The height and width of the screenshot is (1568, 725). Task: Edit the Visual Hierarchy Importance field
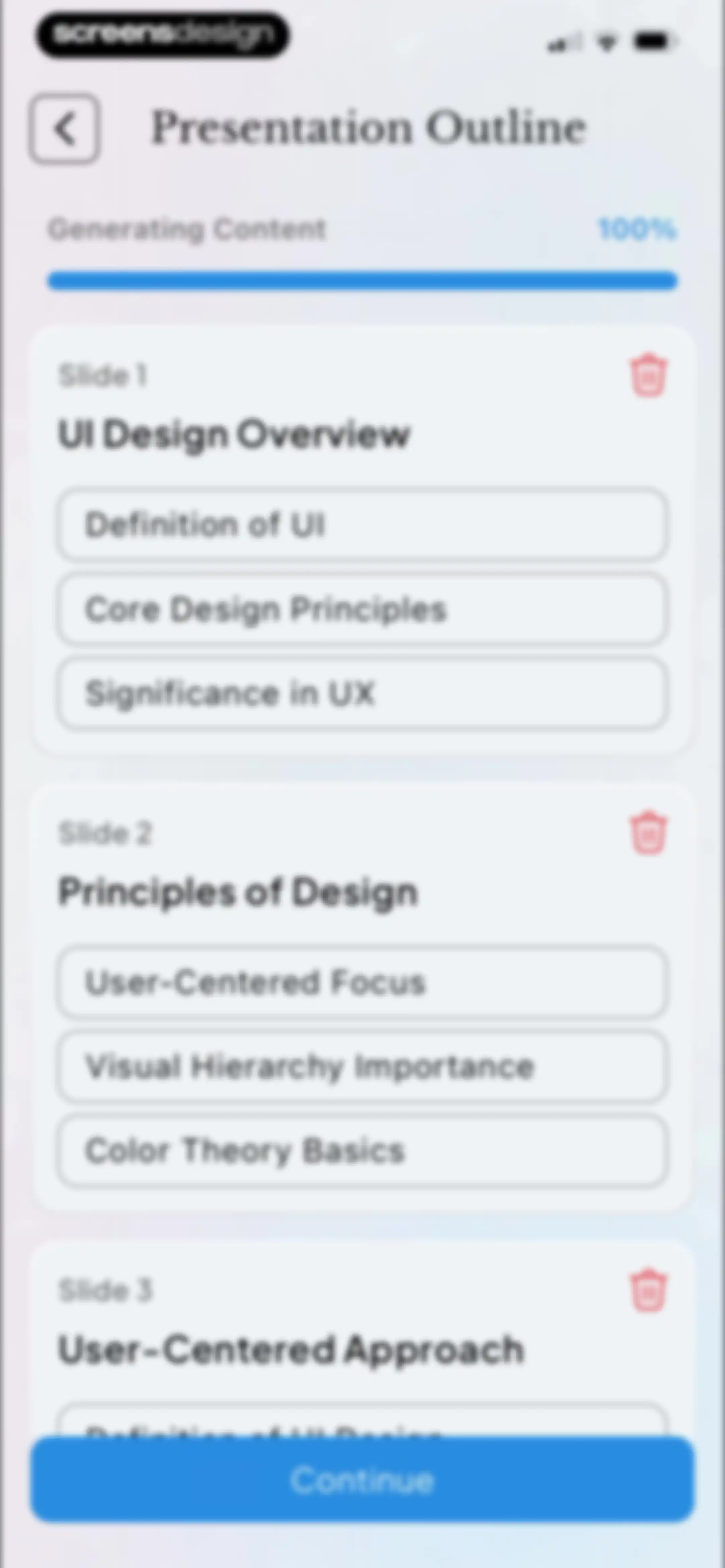click(x=362, y=1066)
